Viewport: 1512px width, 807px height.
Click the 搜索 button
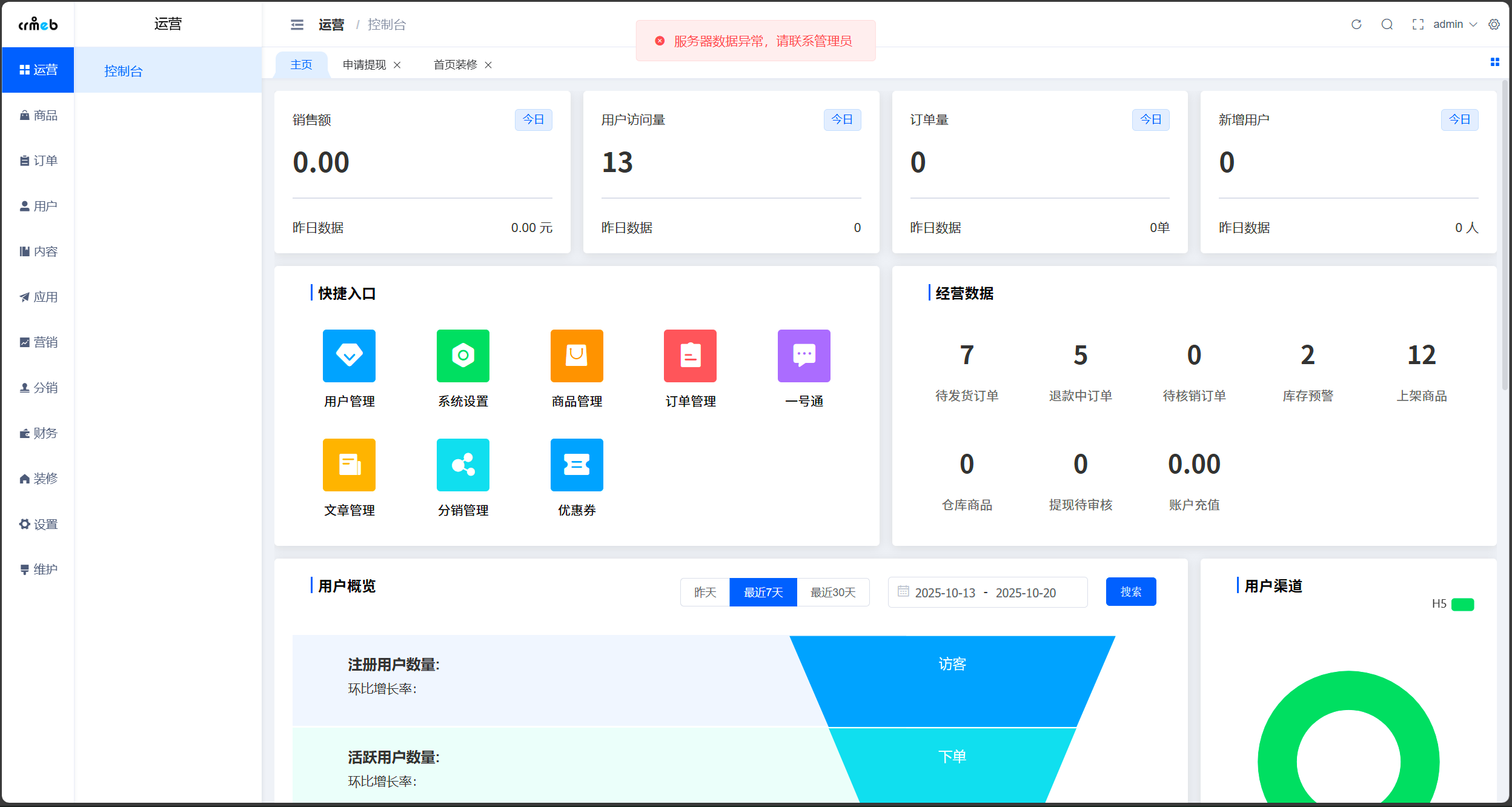click(x=1130, y=591)
